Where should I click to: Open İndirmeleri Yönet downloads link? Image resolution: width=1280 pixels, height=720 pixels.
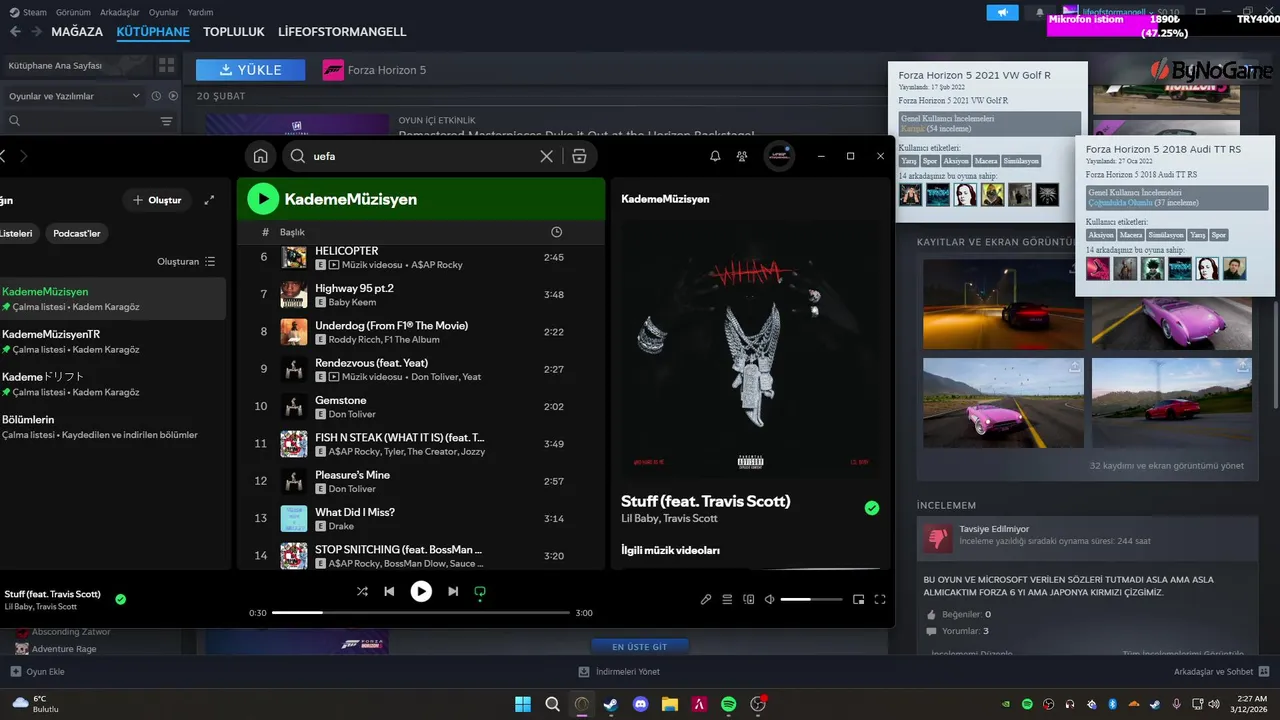[x=619, y=672]
